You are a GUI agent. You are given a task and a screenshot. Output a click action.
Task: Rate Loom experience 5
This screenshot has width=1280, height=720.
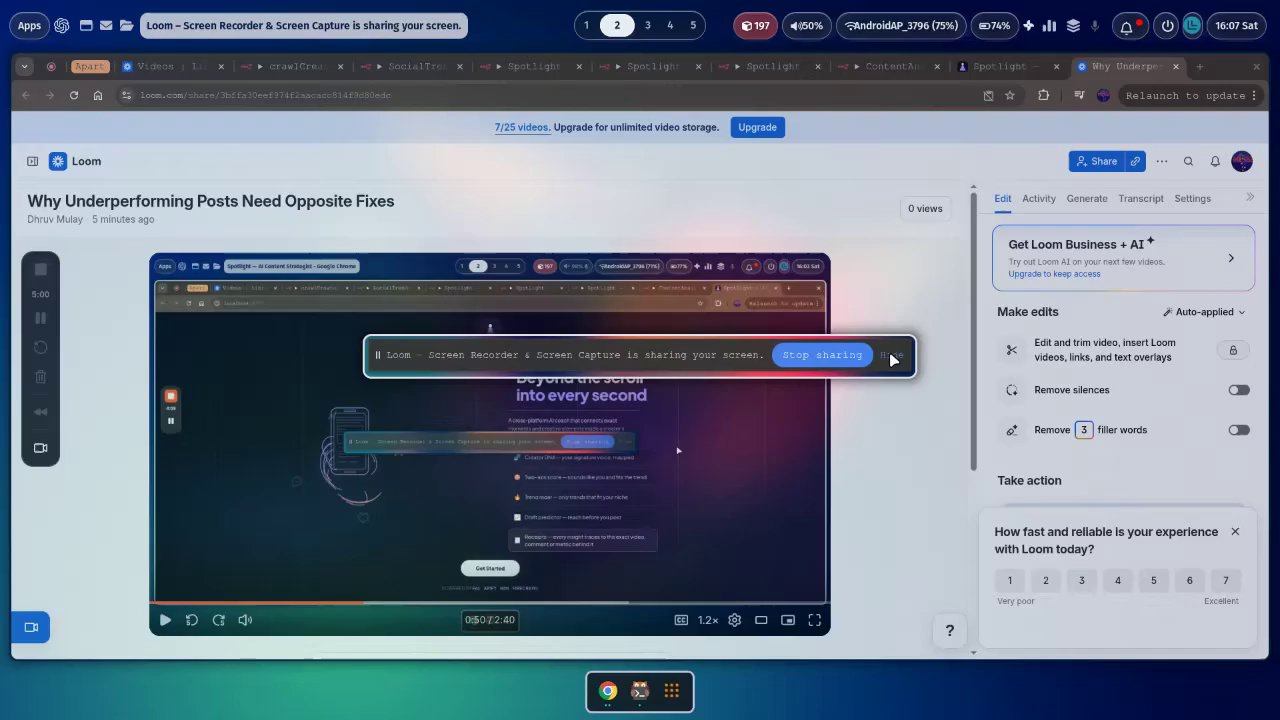[x=1154, y=580]
